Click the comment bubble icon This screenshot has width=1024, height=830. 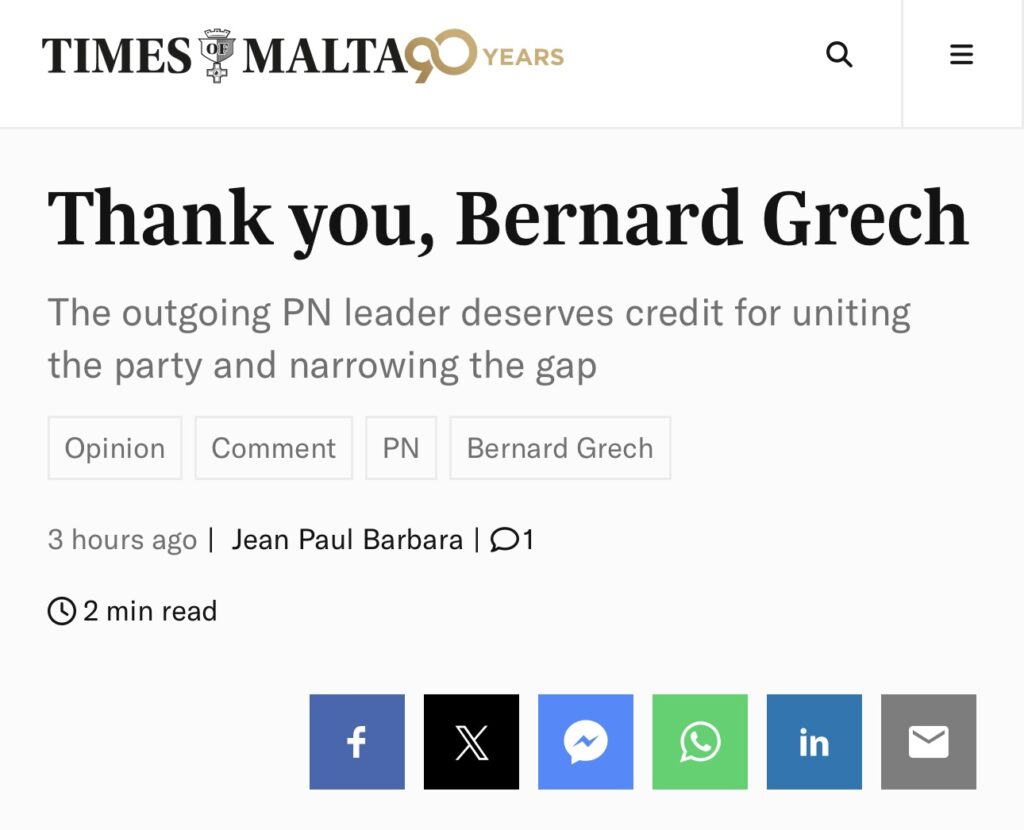point(504,540)
